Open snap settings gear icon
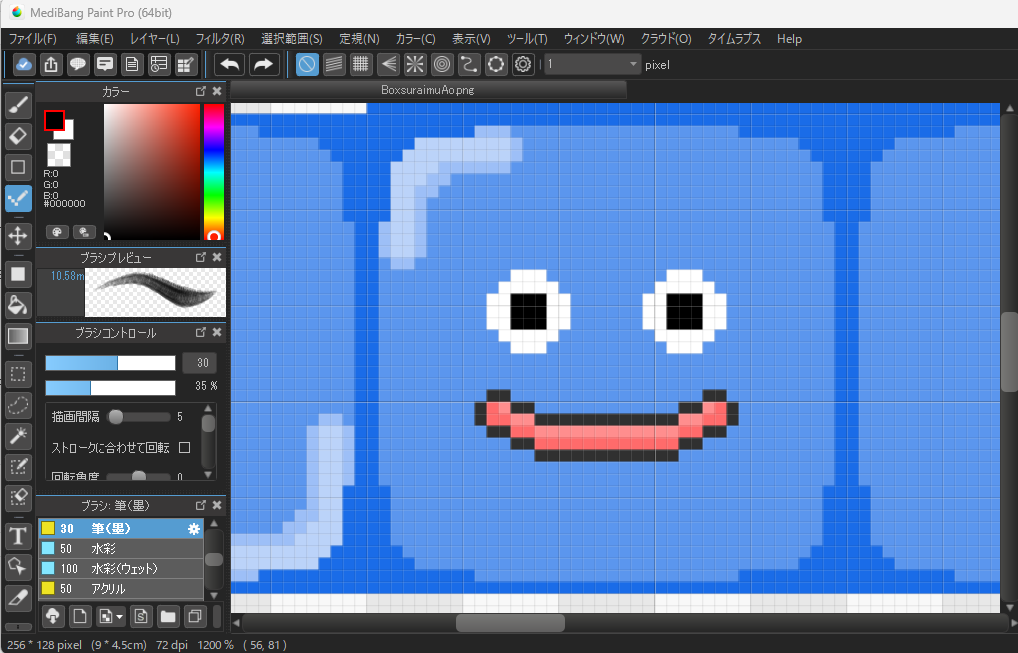The width and height of the screenshot is (1018, 653). point(523,64)
